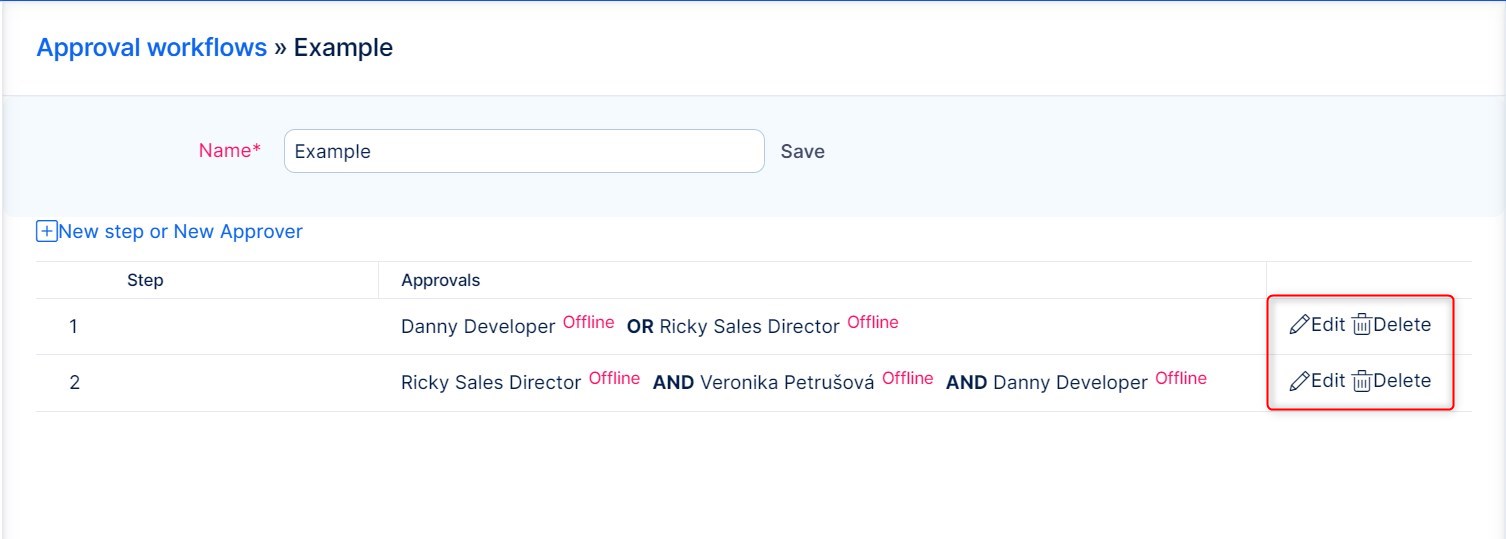Click the Approvals column header

(440, 280)
